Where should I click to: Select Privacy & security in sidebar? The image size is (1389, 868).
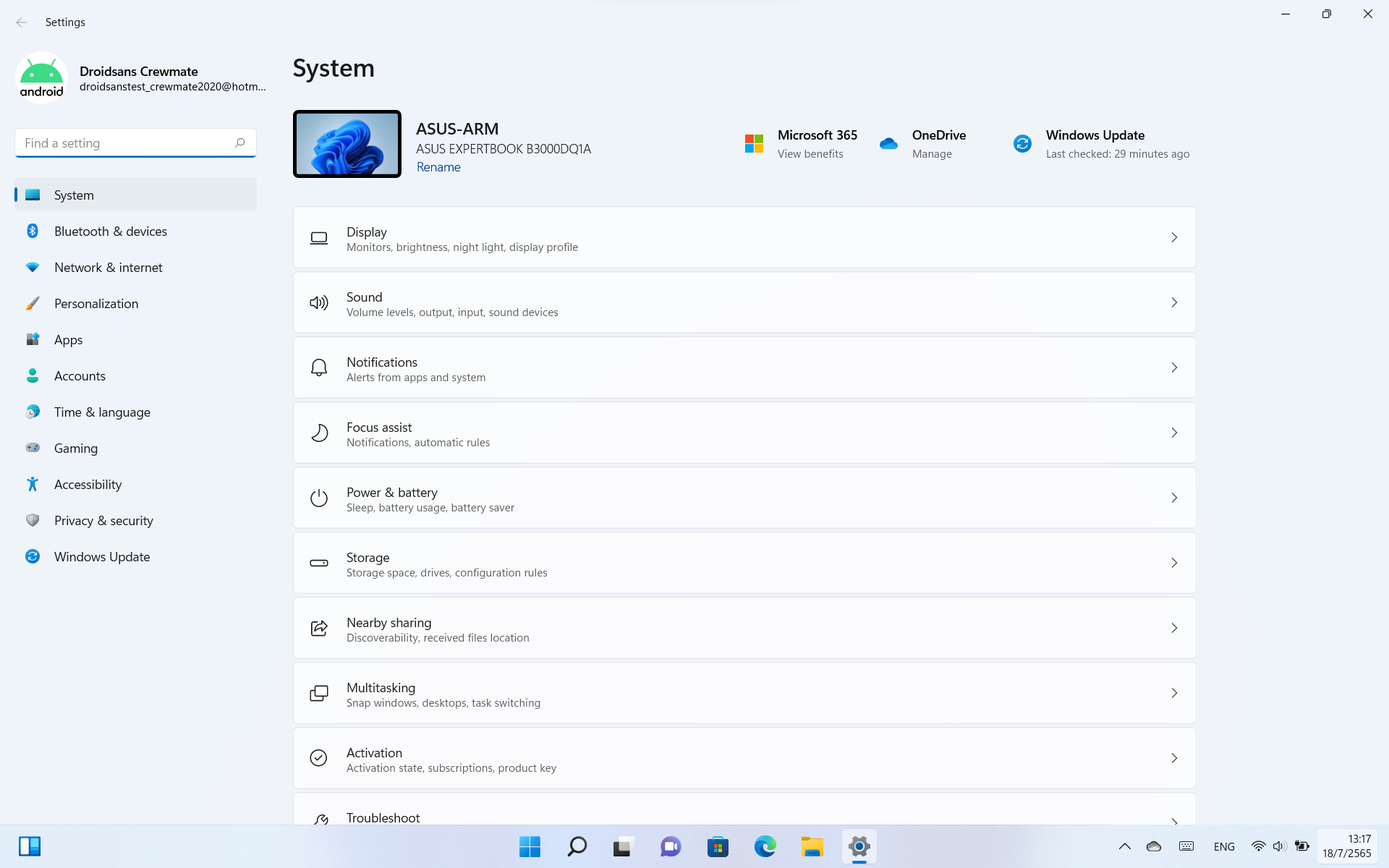click(103, 521)
